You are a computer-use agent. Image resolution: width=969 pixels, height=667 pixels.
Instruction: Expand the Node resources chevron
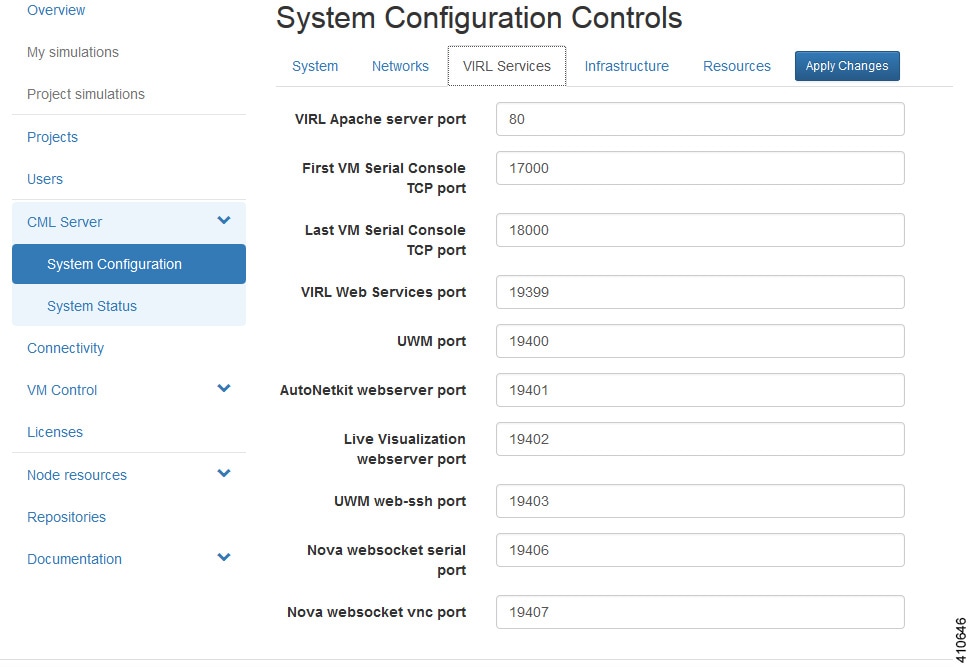point(224,473)
